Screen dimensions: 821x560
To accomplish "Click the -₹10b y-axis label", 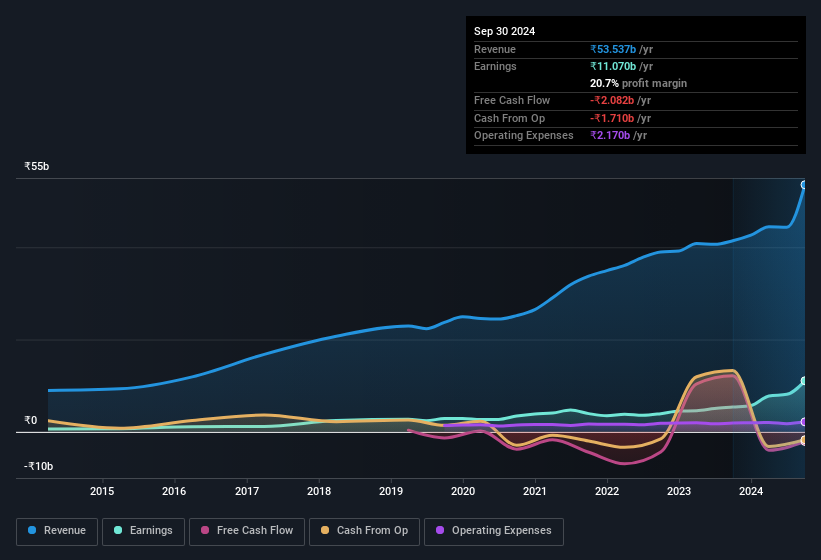I will 38,466.
